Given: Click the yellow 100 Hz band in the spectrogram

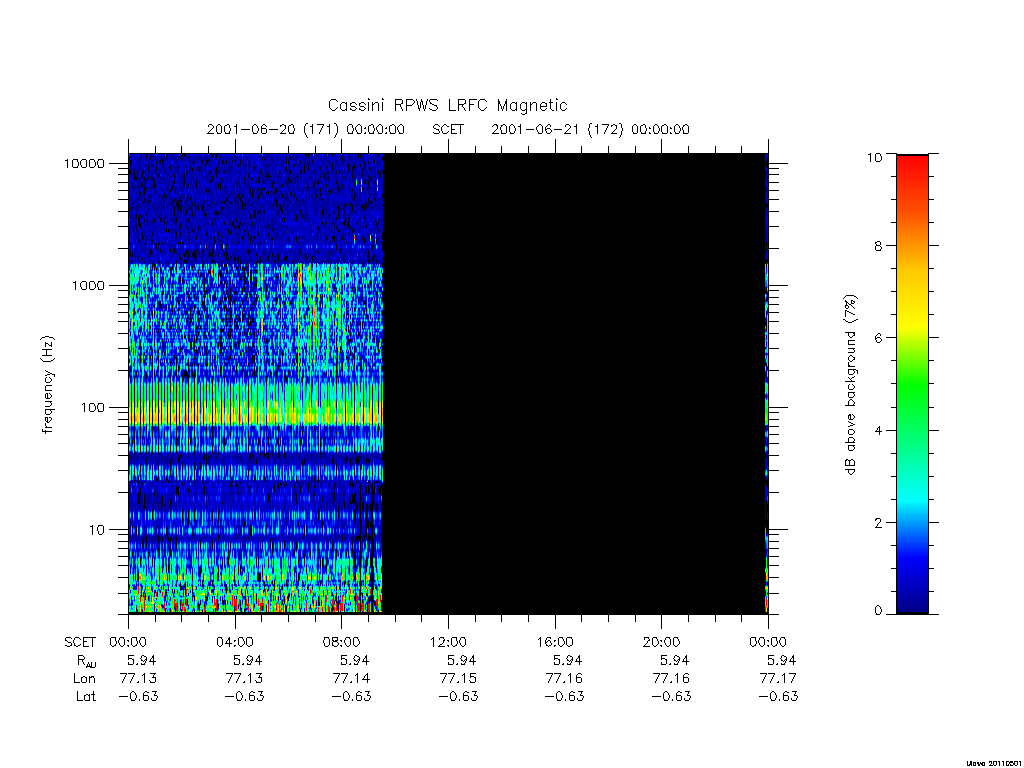Looking at the screenshot, I should tap(255, 411).
